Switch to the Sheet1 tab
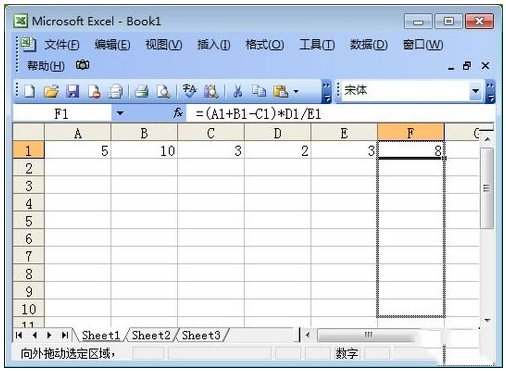The width and height of the screenshot is (506, 371). pos(101,335)
